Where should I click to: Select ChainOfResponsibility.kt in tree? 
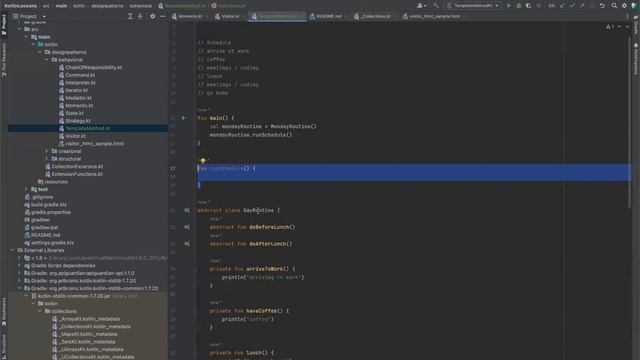(93, 67)
